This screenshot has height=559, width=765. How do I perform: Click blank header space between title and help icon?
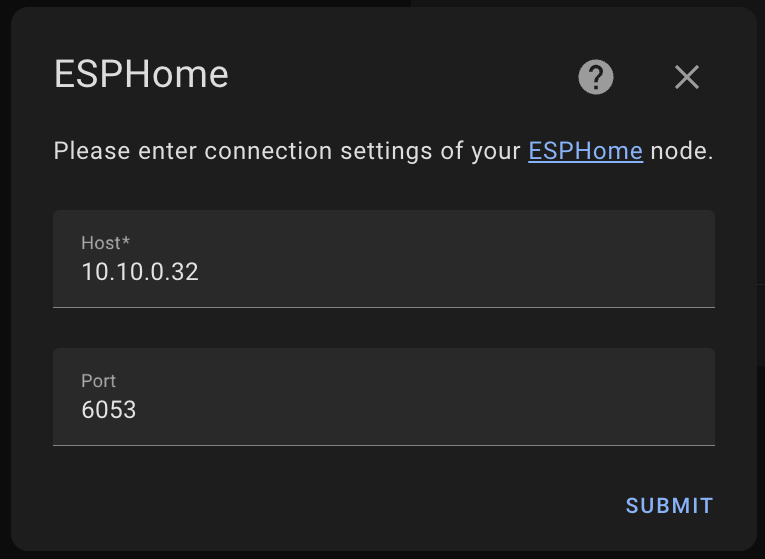(x=400, y=77)
